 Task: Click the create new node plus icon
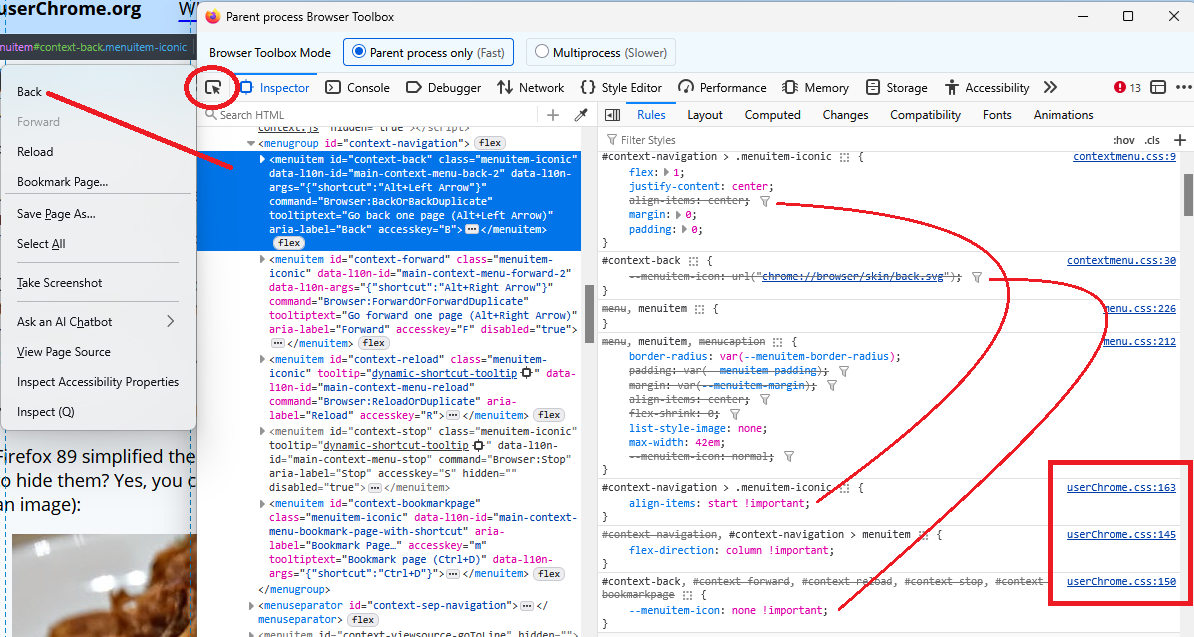click(x=553, y=115)
